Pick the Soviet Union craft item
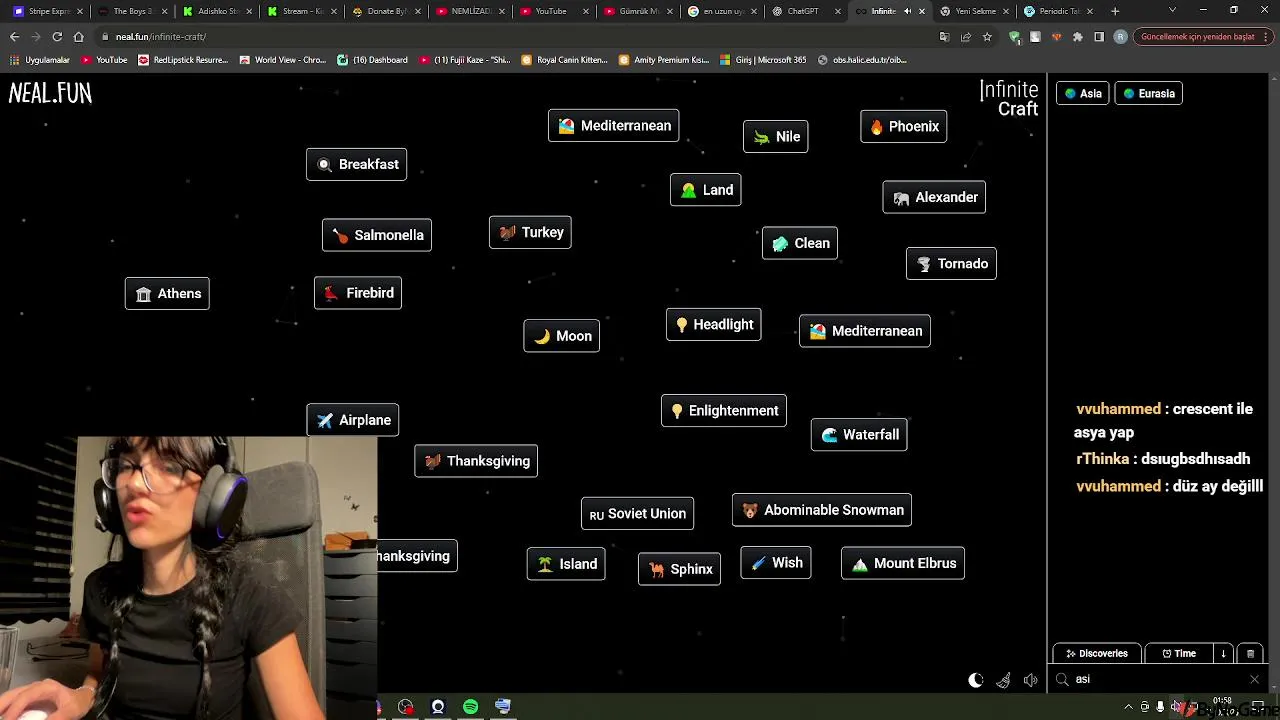Image resolution: width=1280 pixels, height=720 pixels. [x=637, y=514]
